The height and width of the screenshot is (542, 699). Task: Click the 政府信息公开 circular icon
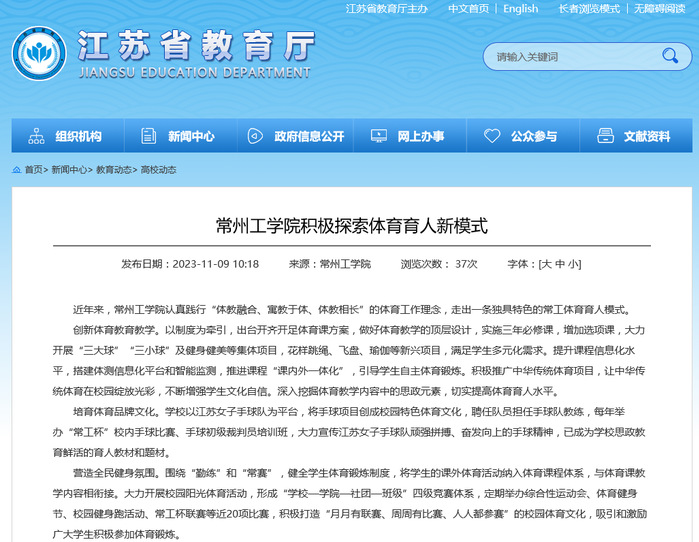(257, 136)
